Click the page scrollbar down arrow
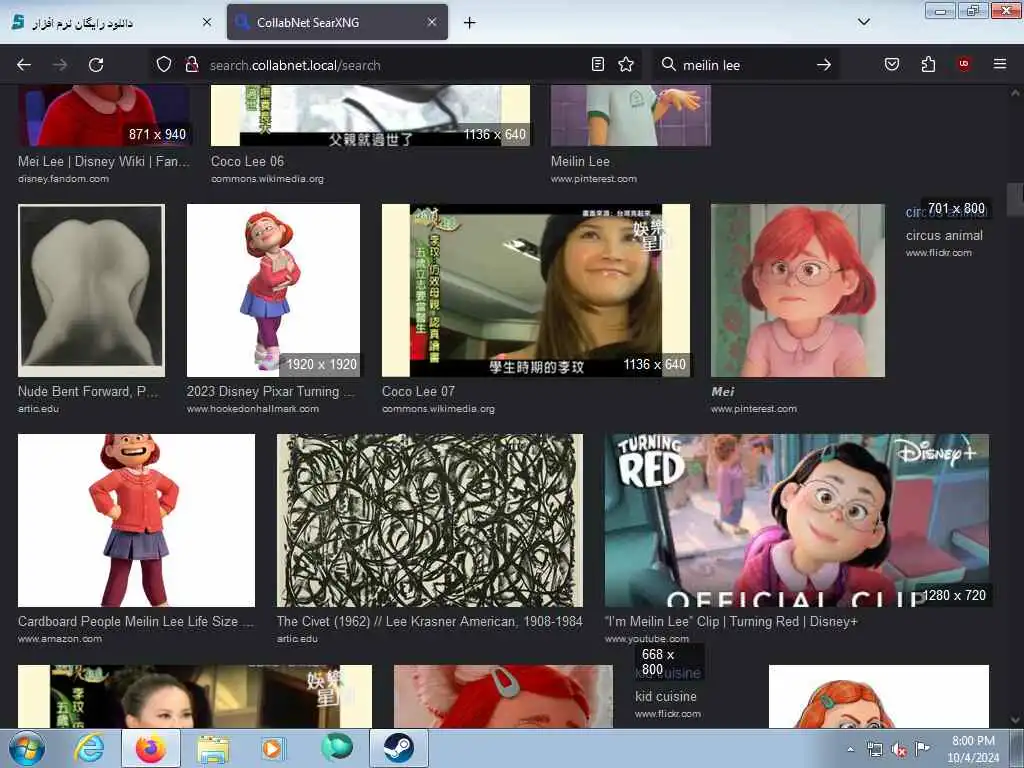 (x=1015, y=720)
